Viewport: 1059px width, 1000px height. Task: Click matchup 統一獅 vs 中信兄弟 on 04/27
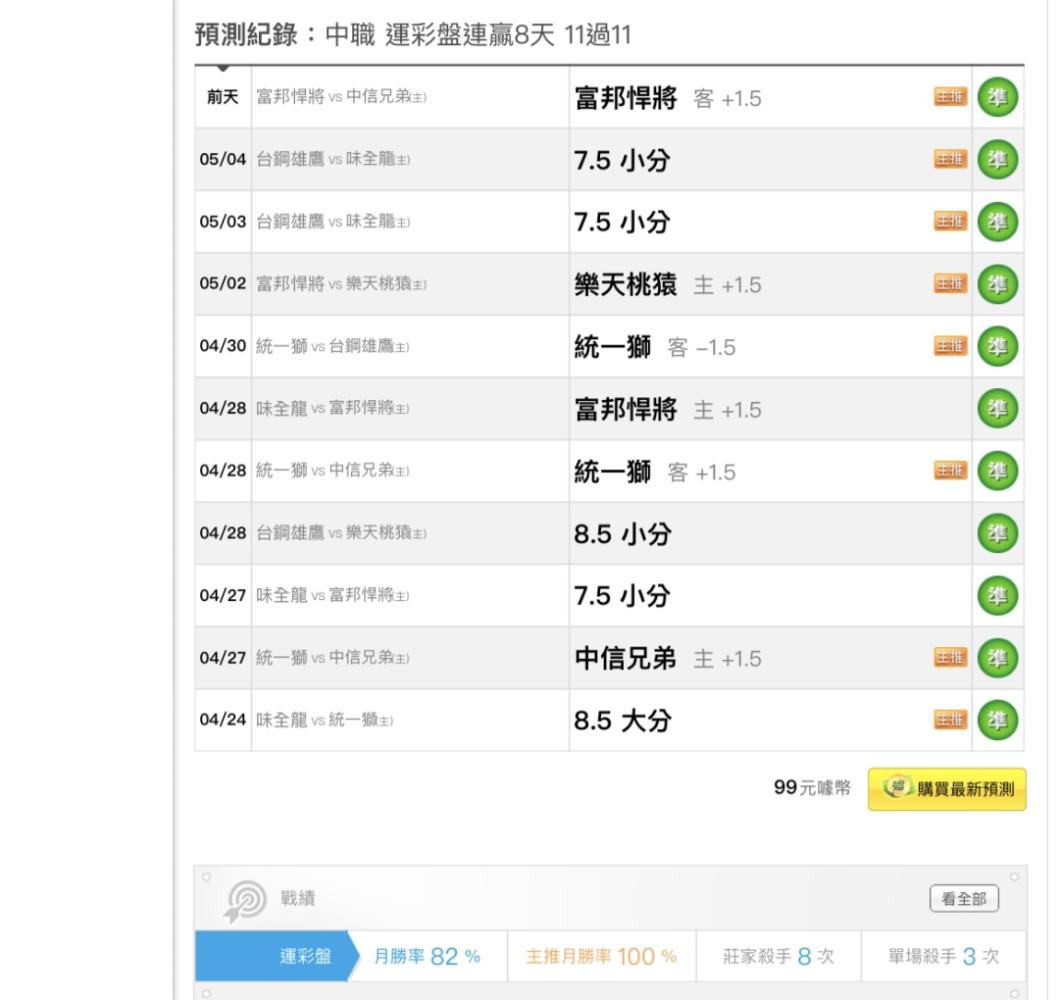tap(333, 658)
